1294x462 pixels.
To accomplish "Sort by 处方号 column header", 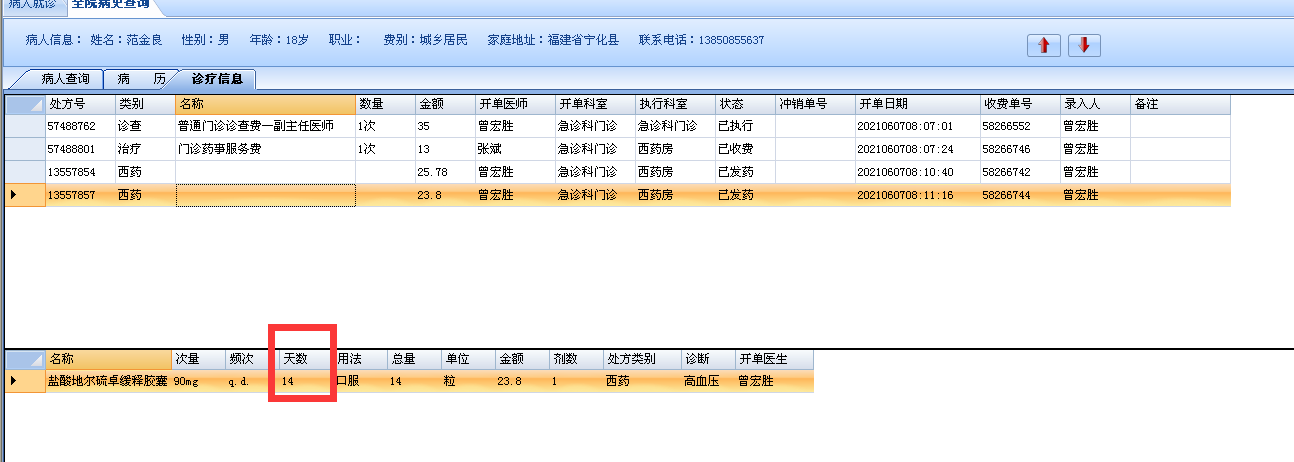I will [80, 104].
